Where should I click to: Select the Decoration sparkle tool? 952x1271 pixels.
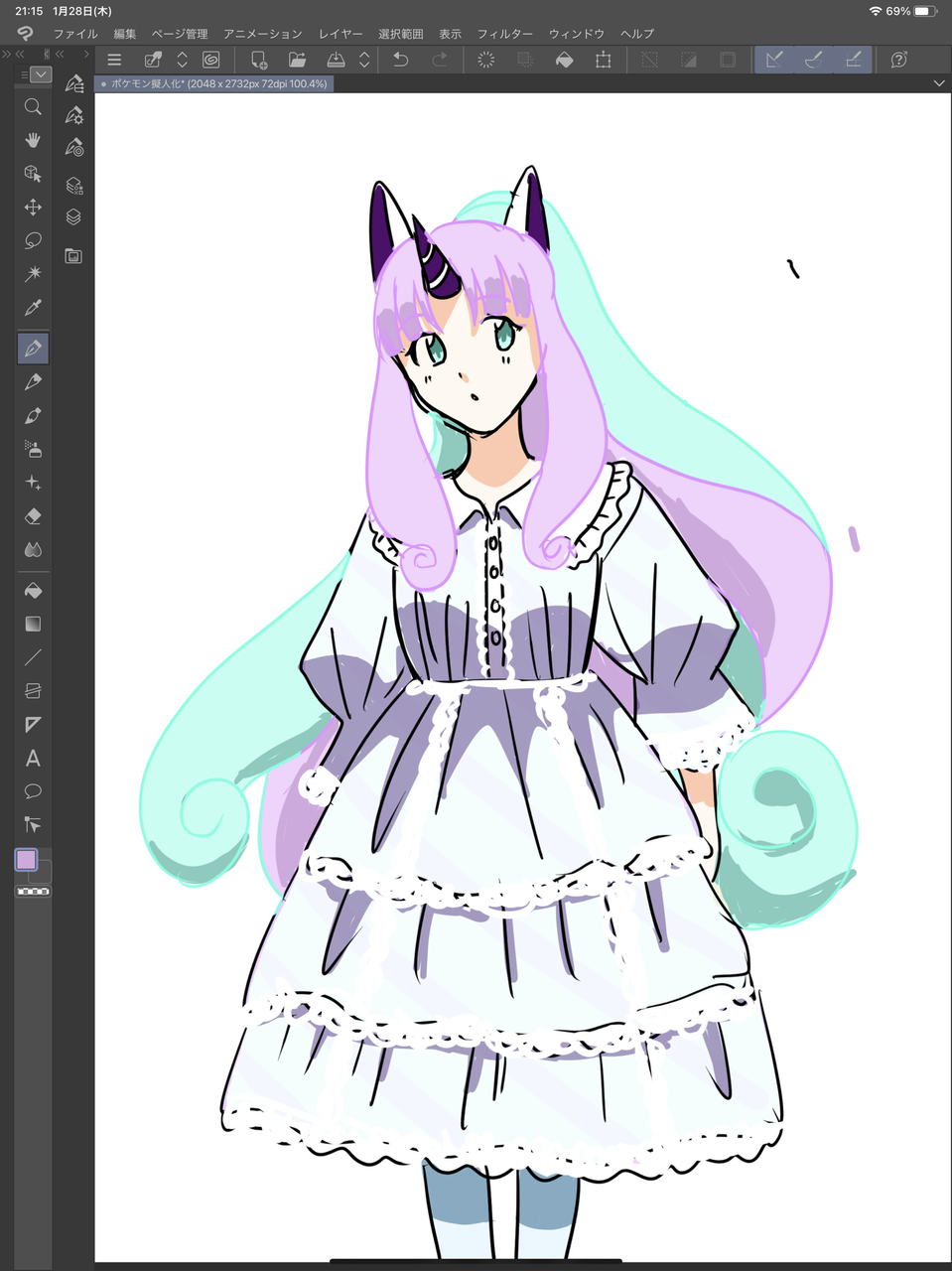click(x=33, y=483)
